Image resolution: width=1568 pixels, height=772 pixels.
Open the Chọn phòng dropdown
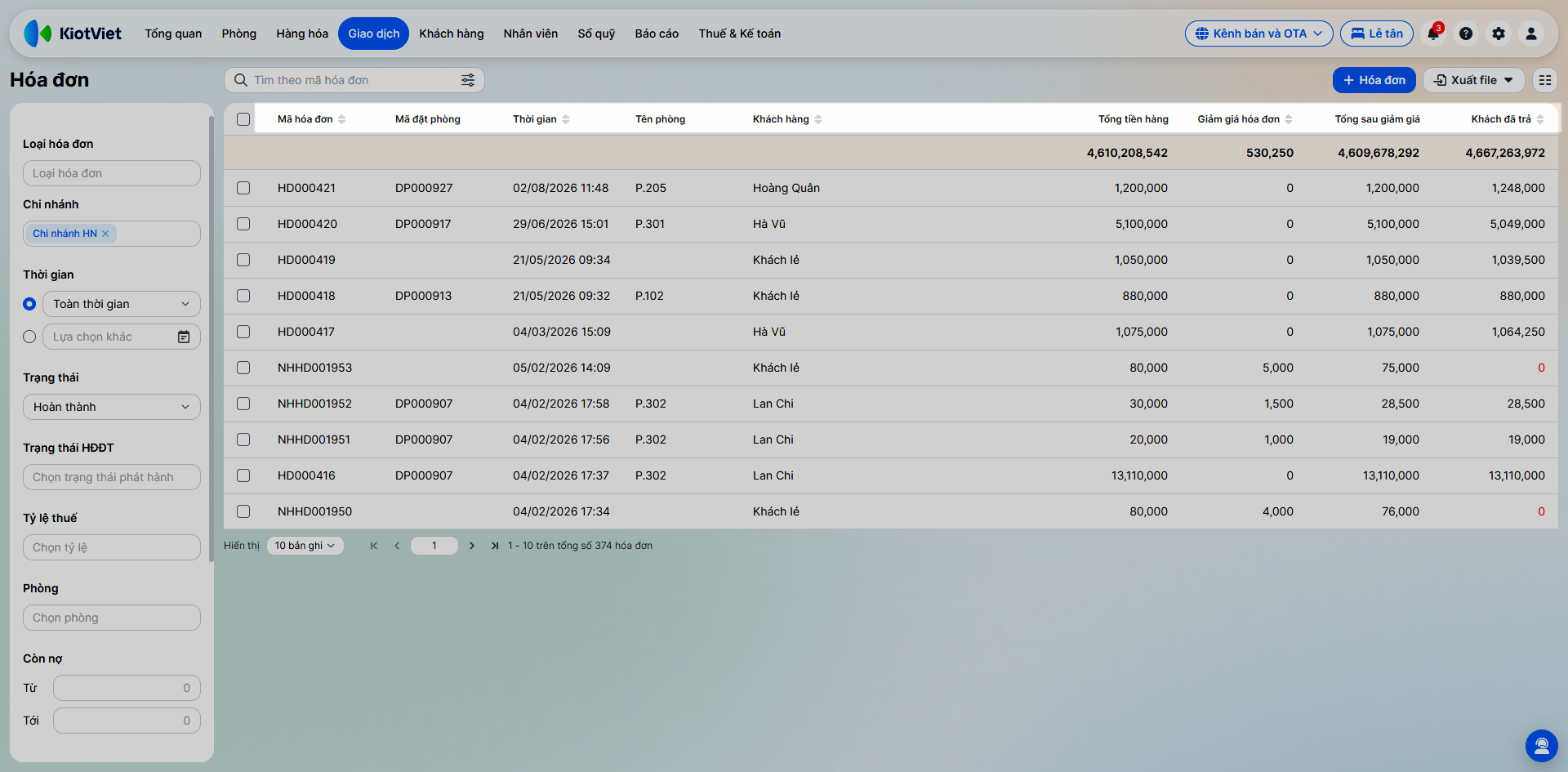112,618
